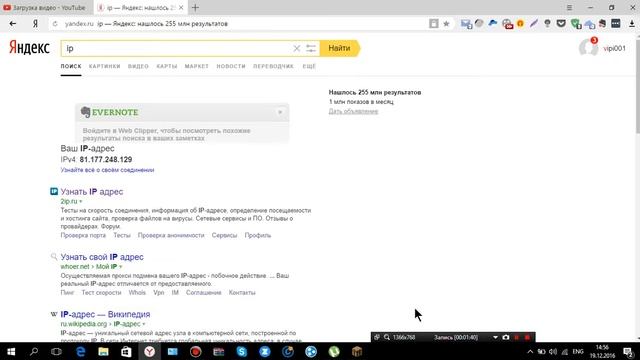Clear the search field with X

[297, 48]
